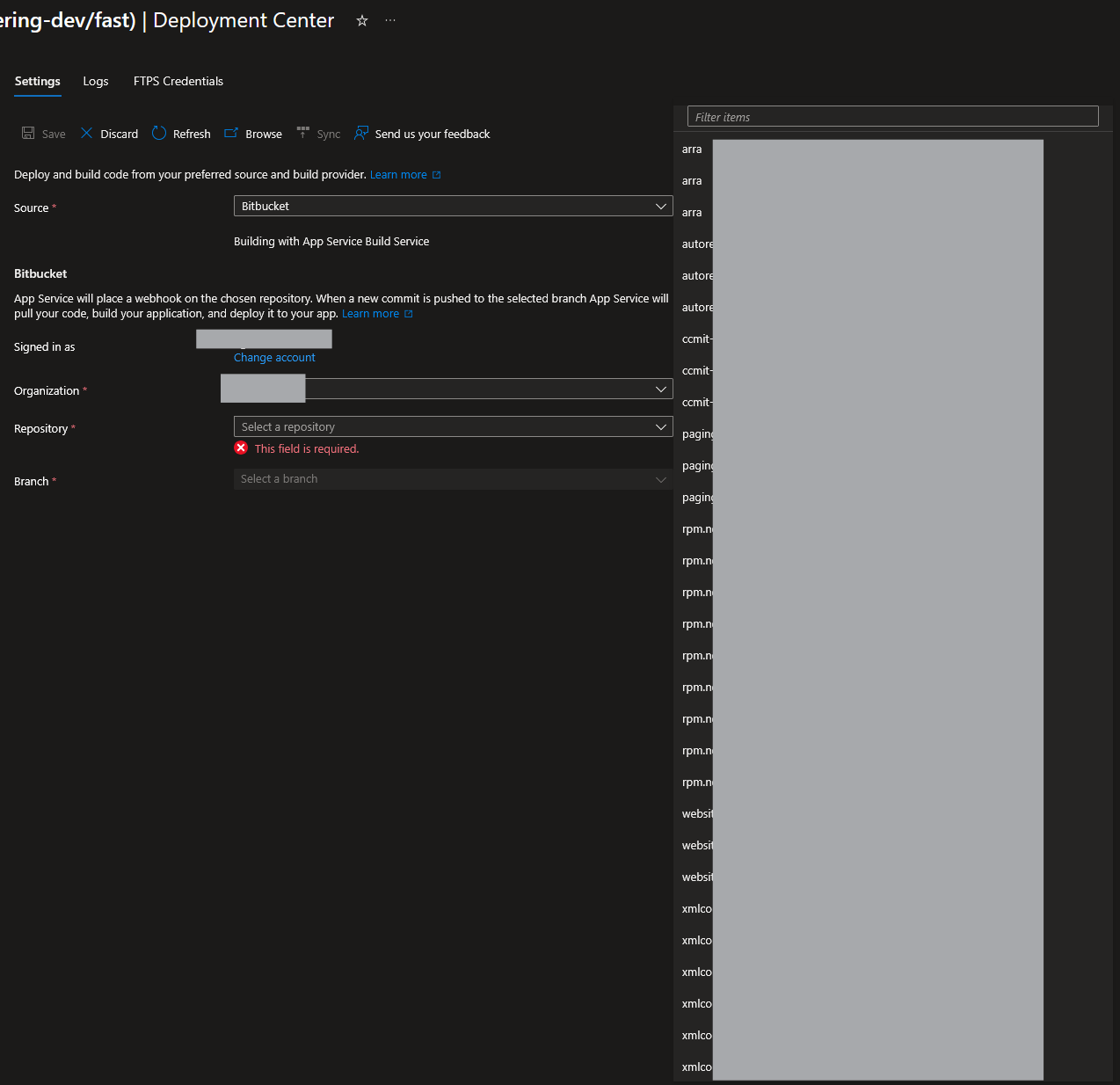Click the Change account link
The image size is (1120, 1085).
click(x=274, y=358)
